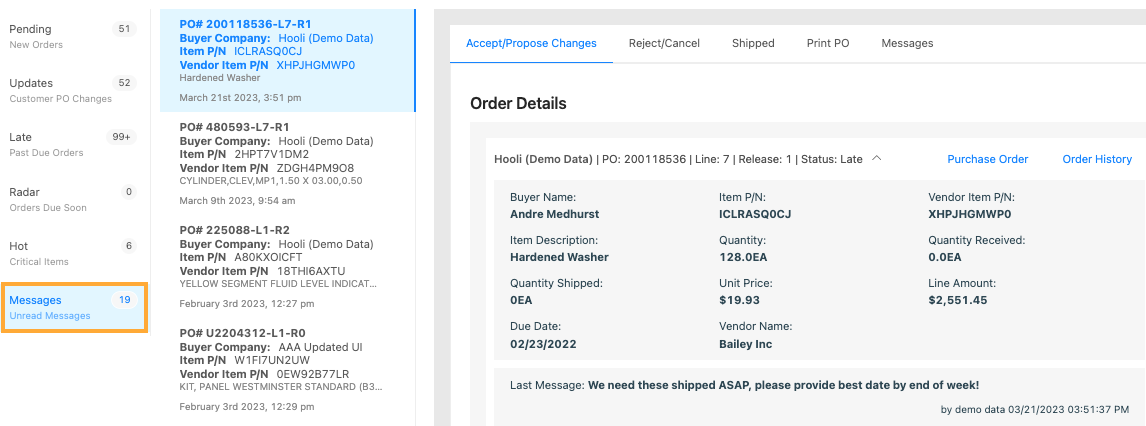Open the Late past due orders category
Viewport: 1146px width, 426px height.
(73, 145)
